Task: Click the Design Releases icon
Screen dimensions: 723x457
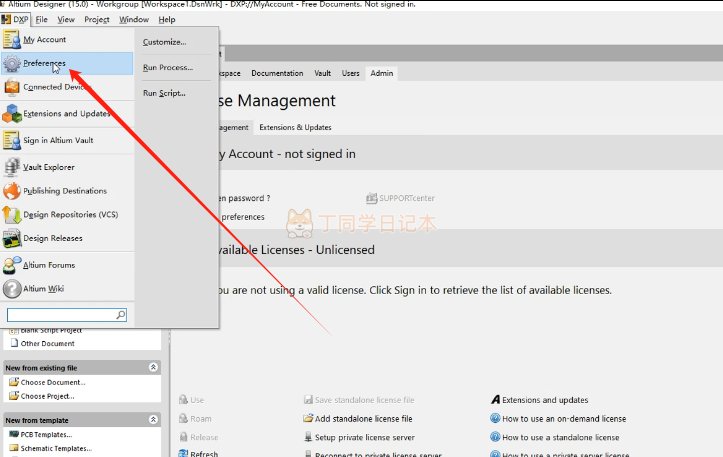Action: (12, 238)
